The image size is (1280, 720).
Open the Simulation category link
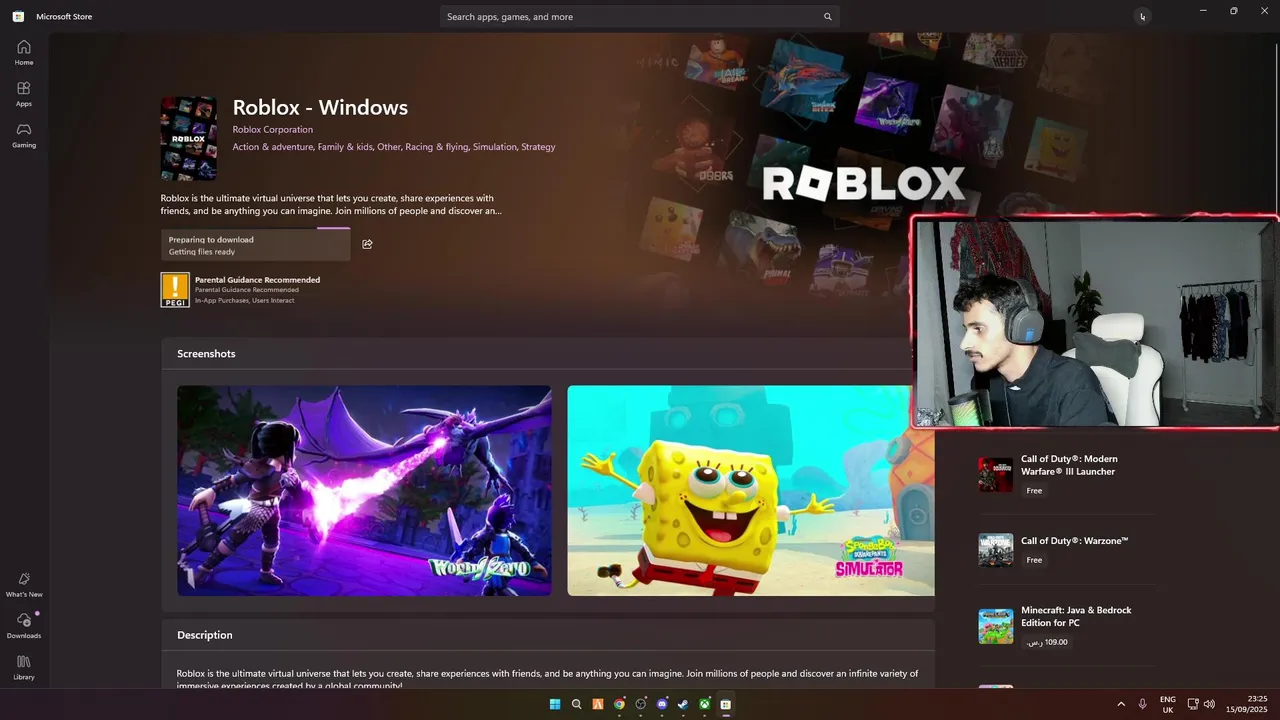tap(494, 147)
